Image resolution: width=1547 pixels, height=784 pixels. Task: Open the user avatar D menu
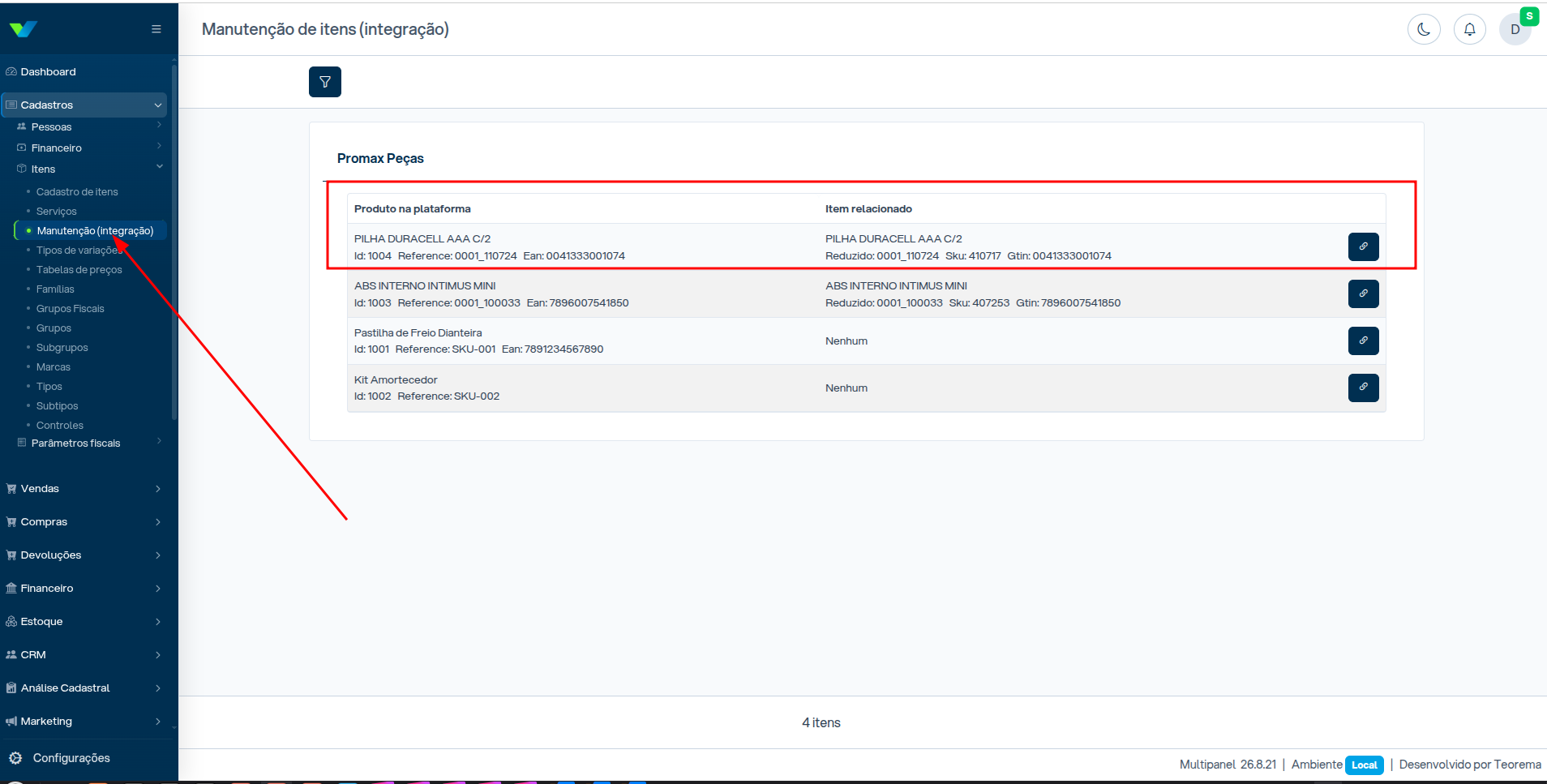[x=1515, y=29]
